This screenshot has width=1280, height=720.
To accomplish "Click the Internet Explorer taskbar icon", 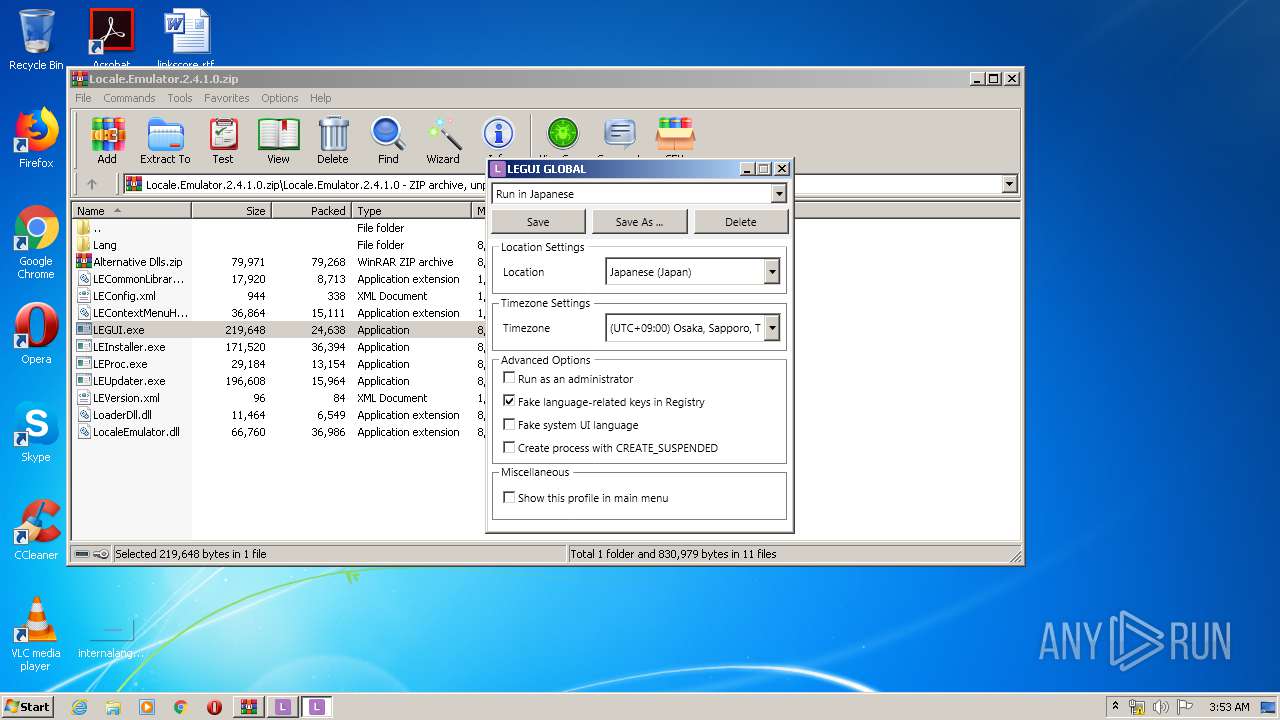I will pos(79,707).
